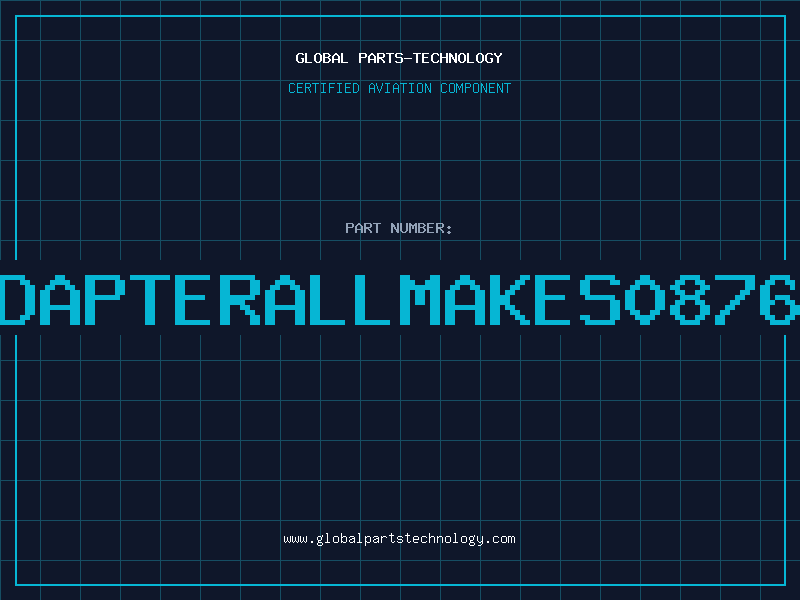Click the word COMPONENT in the subtitle
This screenshot has height=600, width=800.
(x=476, y=88)
